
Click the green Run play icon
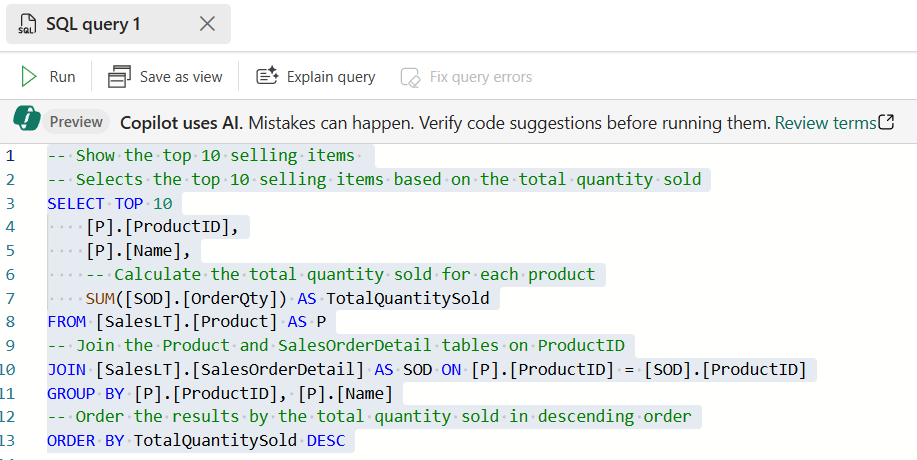(x=28, y=76)
